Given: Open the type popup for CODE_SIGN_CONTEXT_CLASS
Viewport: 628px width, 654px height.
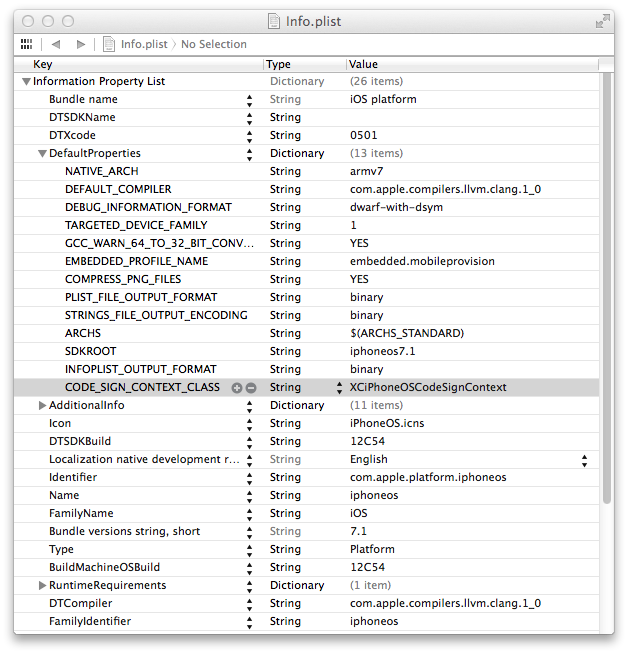Looking at the screenshot, I should point(339,388).
